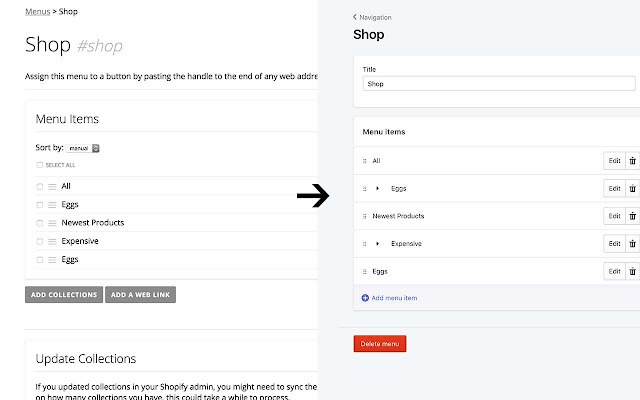The height and width of the screenshot is (400, 640).
Task: Click hamburger handle of Expensive in left list
Action: pyautogui.click(x=52, y=242)
